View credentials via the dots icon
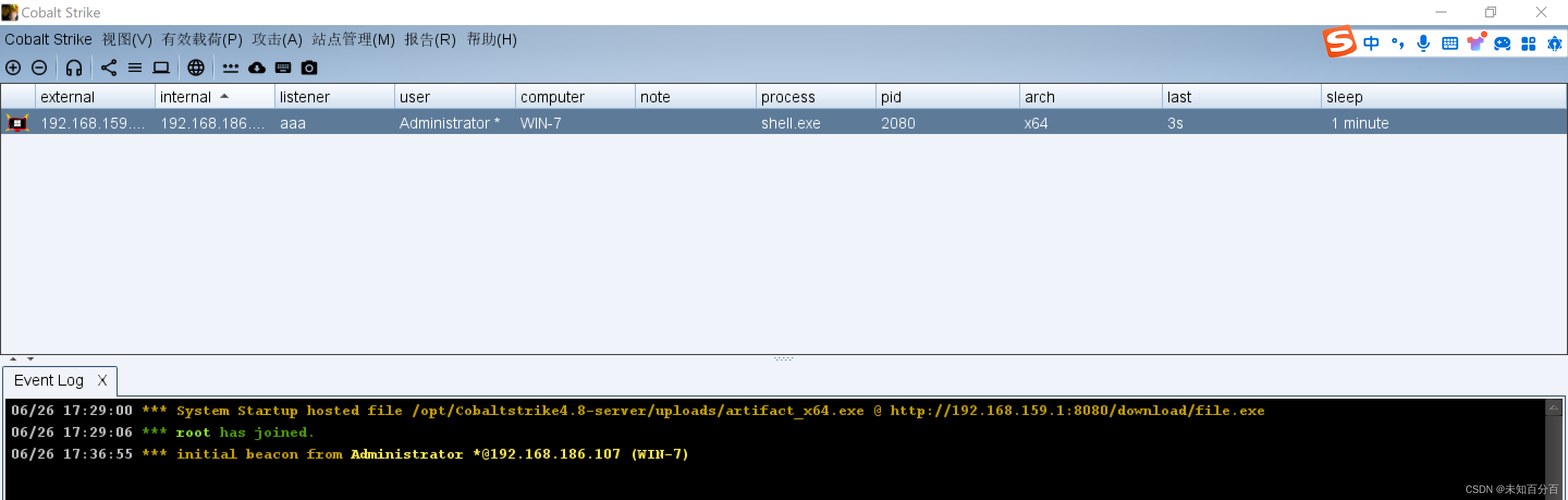 point(231,68)
